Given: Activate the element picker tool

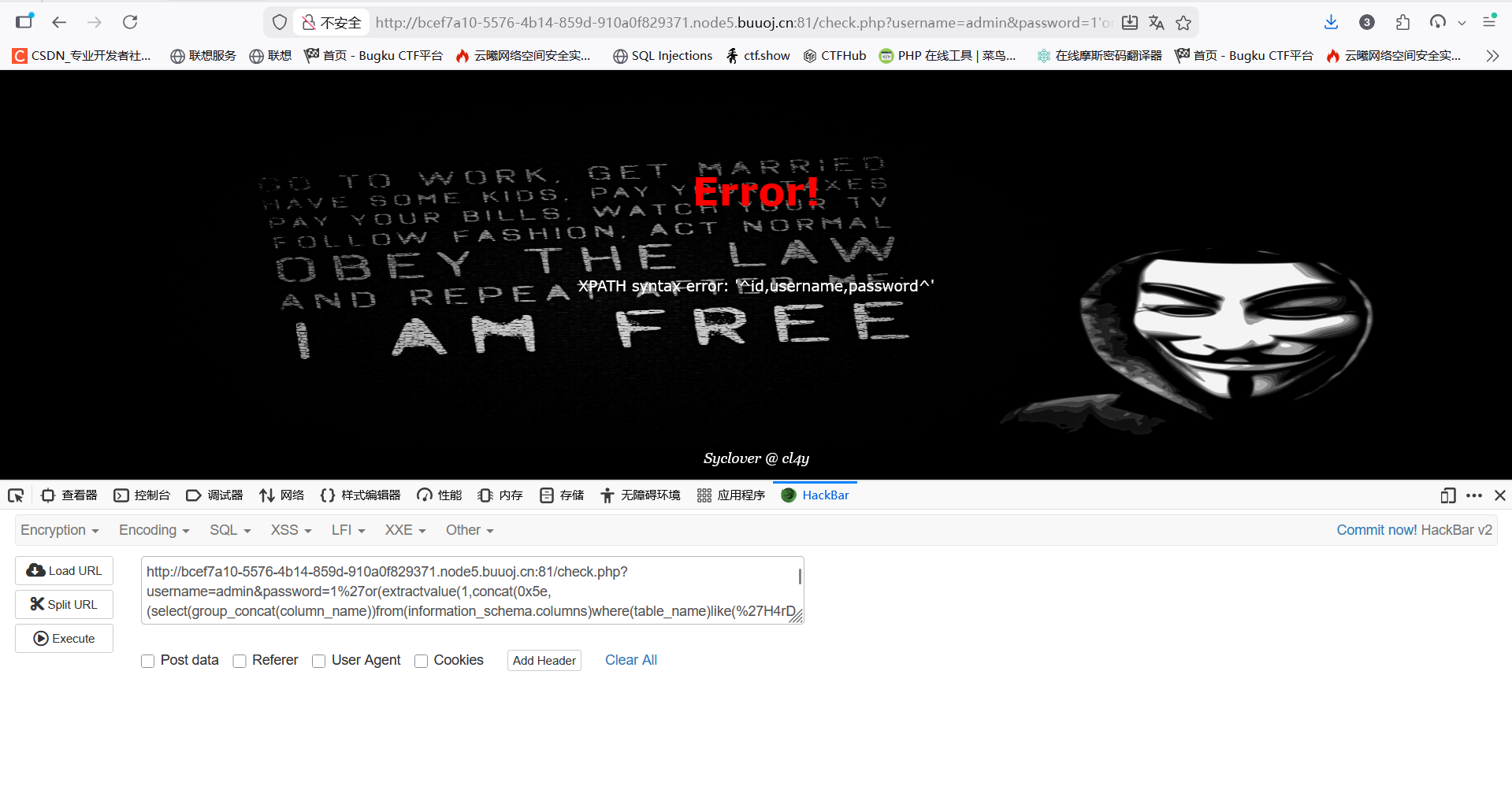Looking at the screenshot, I should point(16,495).
